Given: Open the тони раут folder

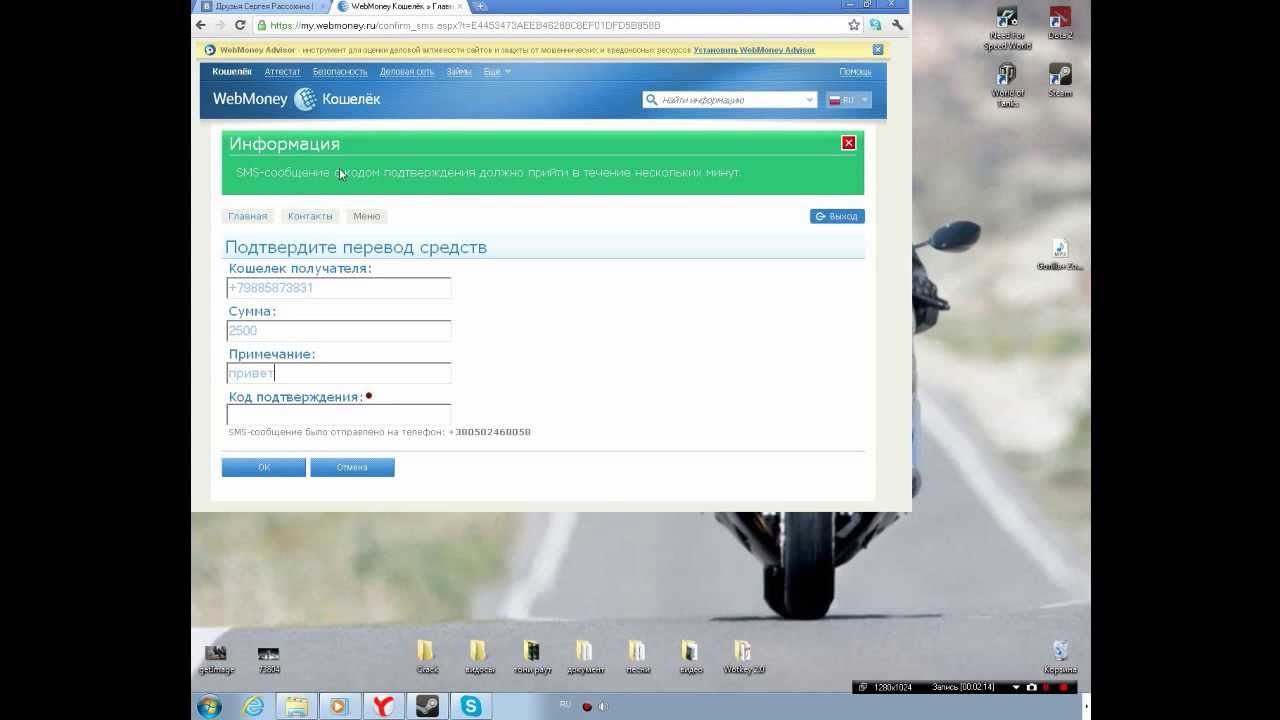Looking at the screenshot, I should coord(532,657).
